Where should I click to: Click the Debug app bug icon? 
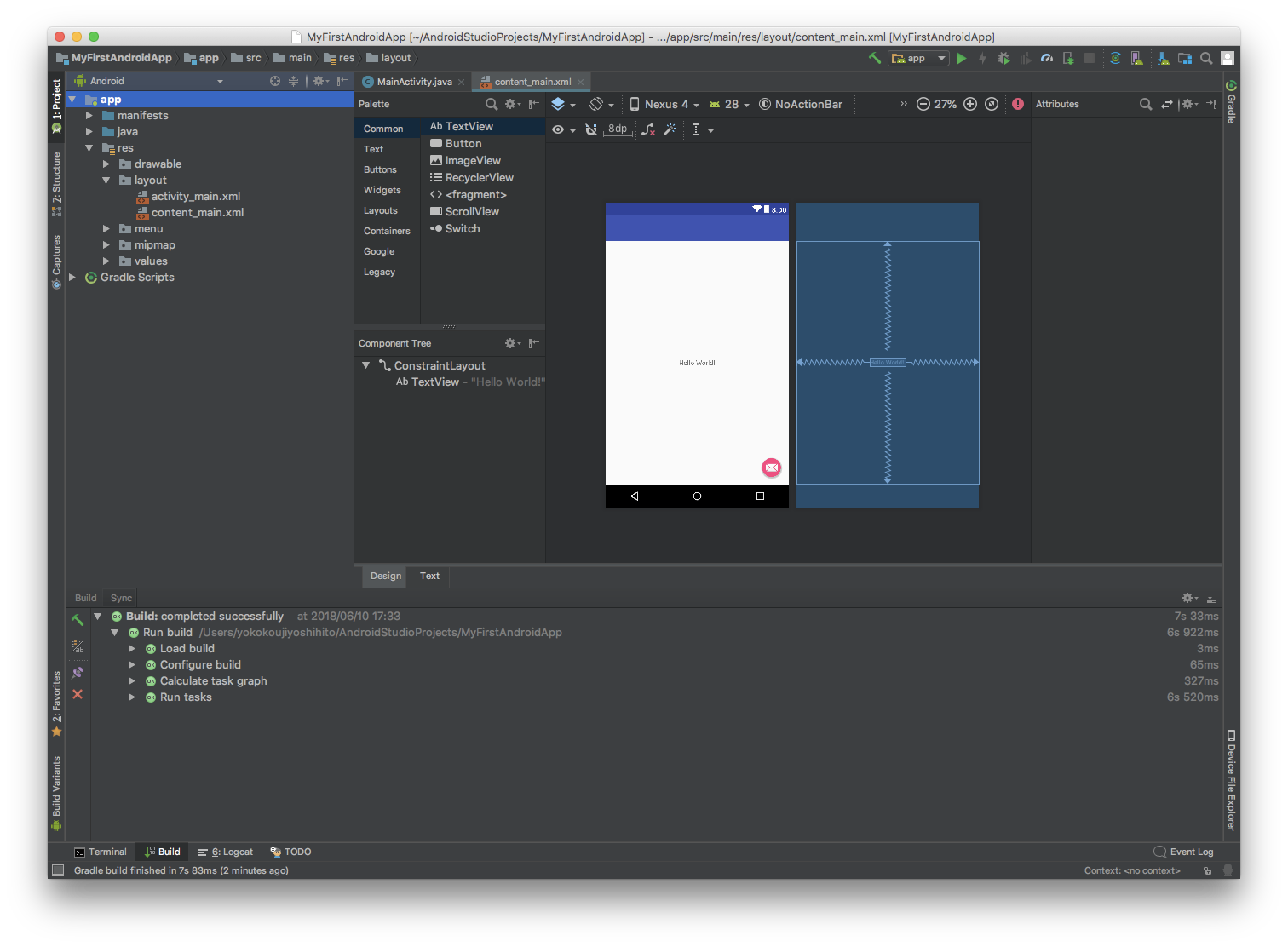pos(1003,59)
